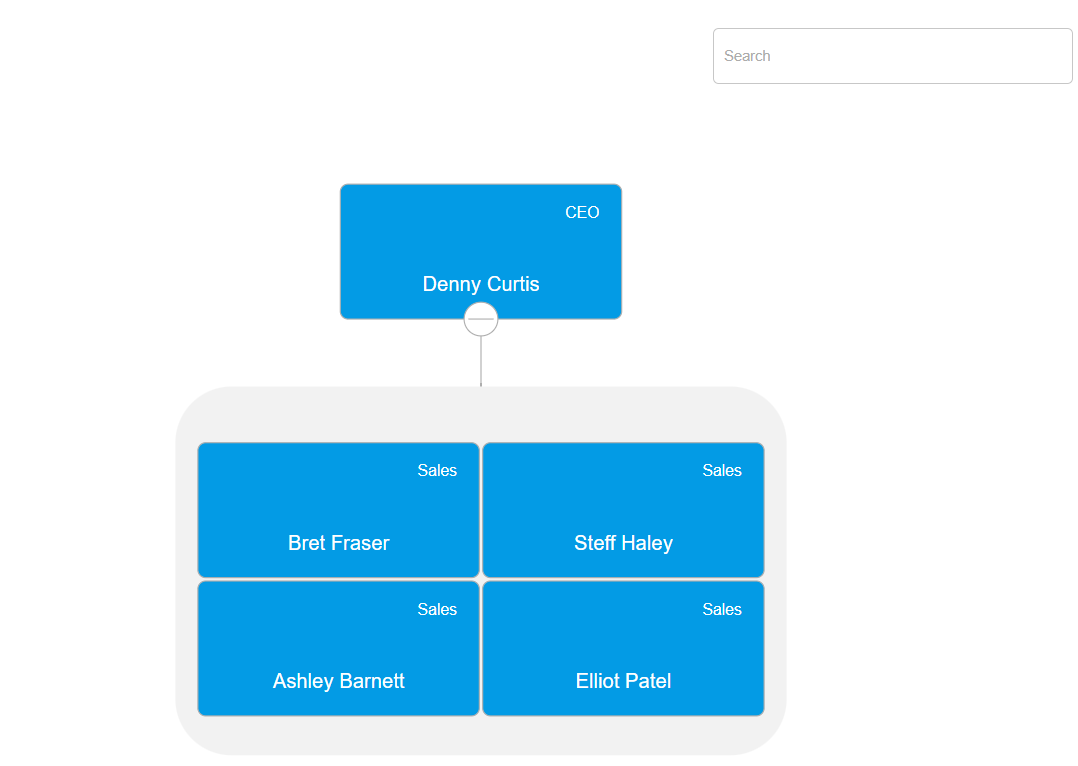
Task: Click the Bret Fraser name text
Action: point(338,542)
